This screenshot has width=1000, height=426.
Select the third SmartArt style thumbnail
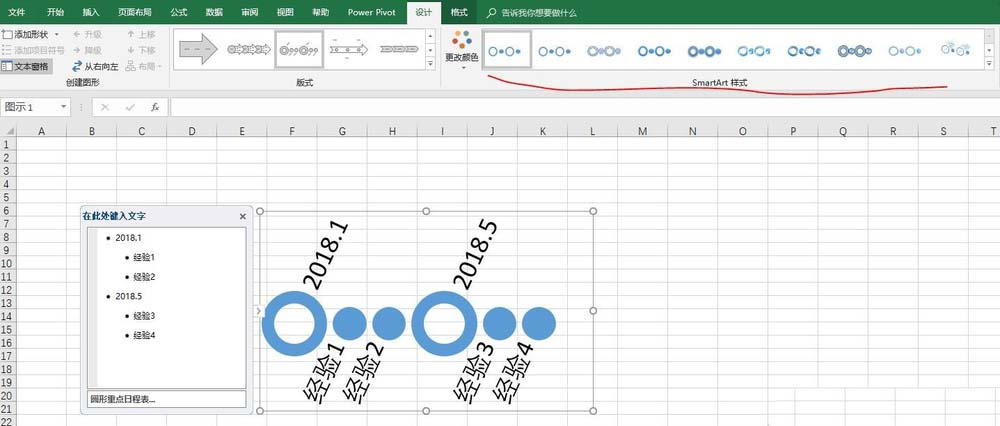click(604, 50)
